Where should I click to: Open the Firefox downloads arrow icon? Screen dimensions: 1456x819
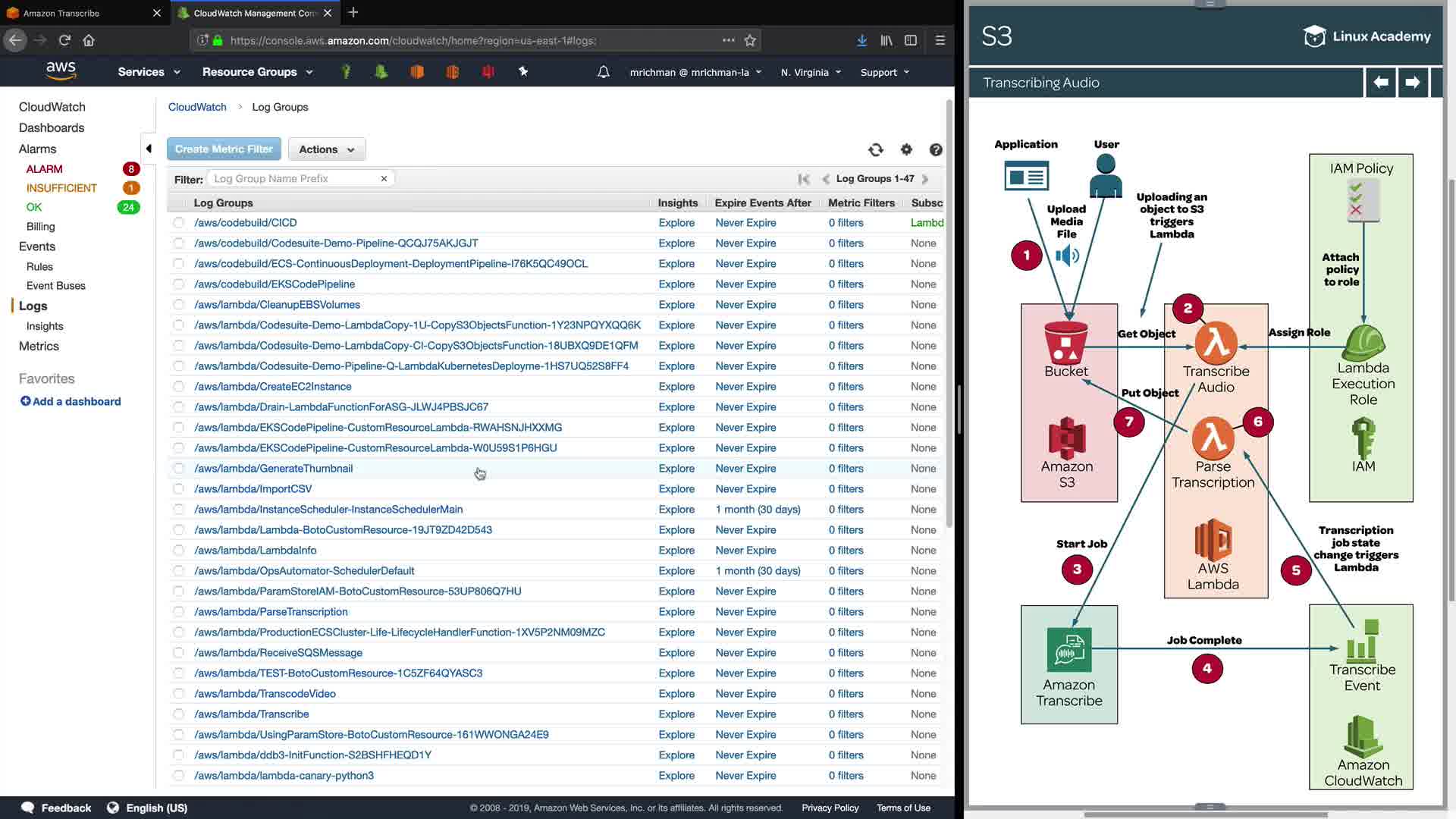point(861,40)
